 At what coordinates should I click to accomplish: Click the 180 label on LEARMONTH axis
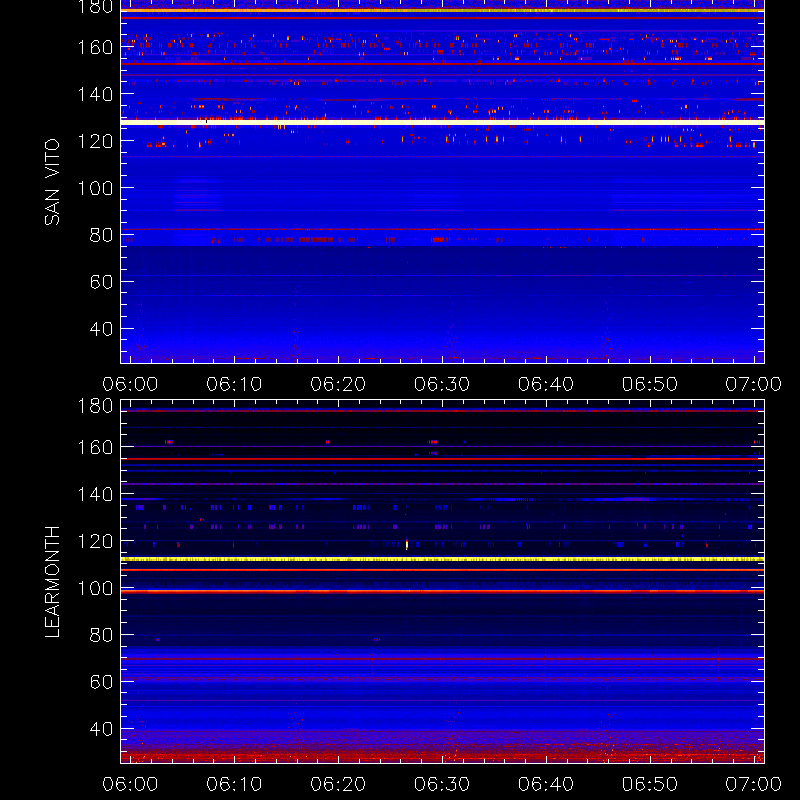[95, 406]
